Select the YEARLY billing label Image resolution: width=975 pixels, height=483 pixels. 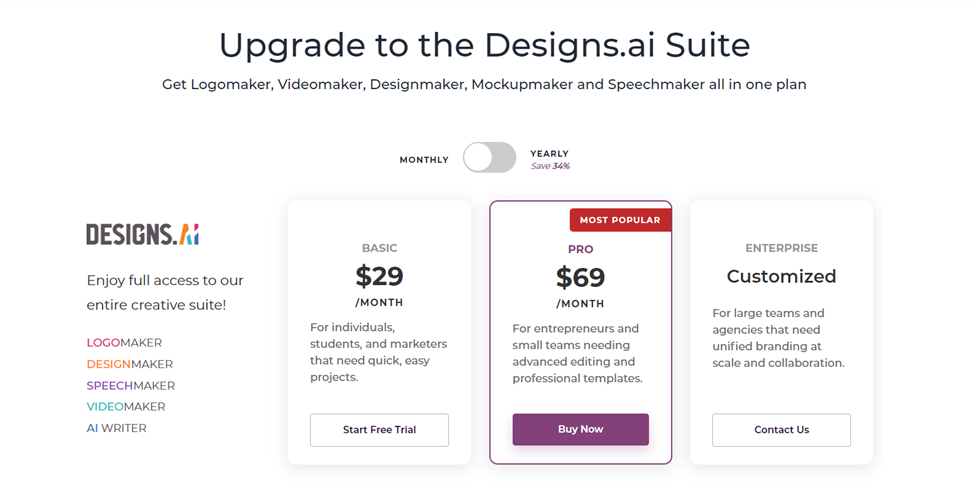tap(550, 154)
